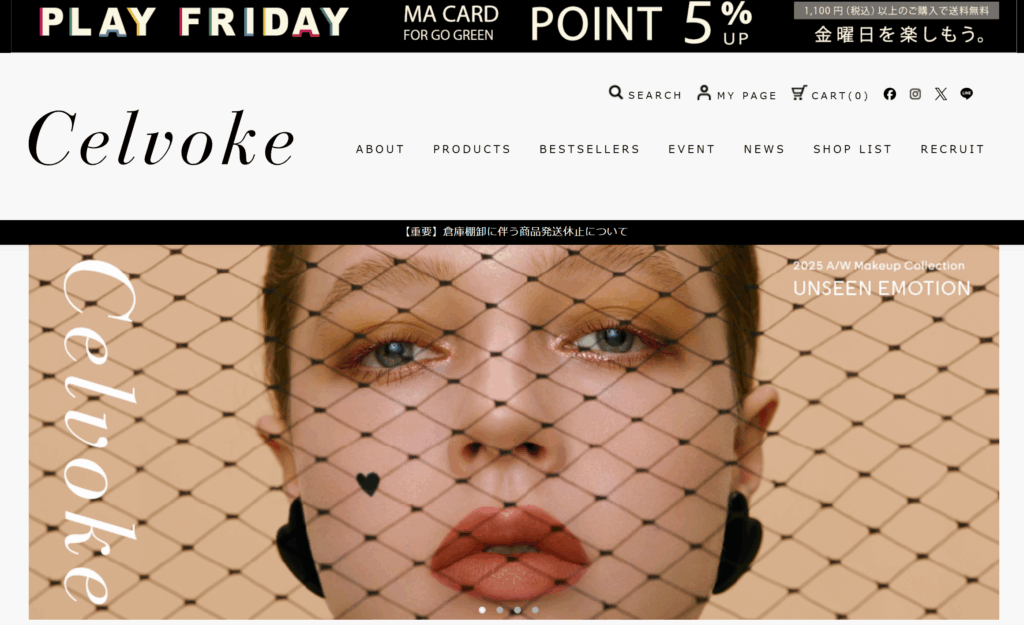Viewport: 1024px width, 625px height.
Task: Open the UNSEEN EMOTION hero image
Action: click(513, 432)
